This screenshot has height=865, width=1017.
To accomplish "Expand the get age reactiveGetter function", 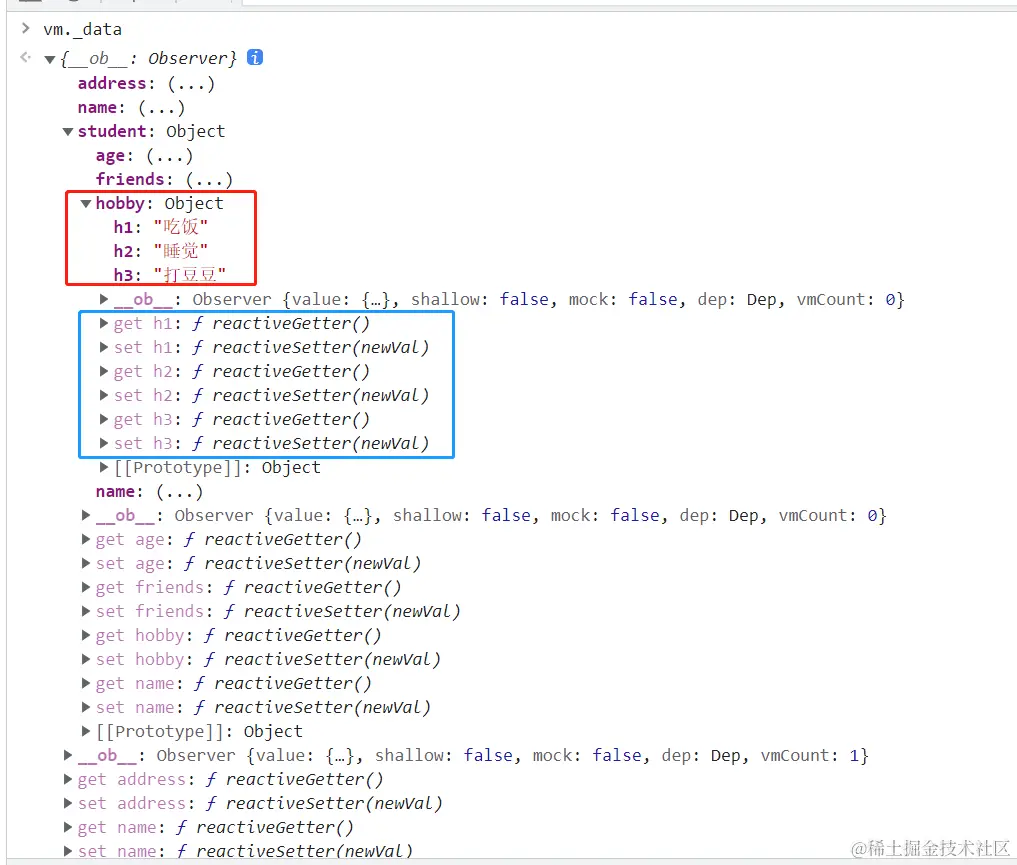I will tap(86, 539).
